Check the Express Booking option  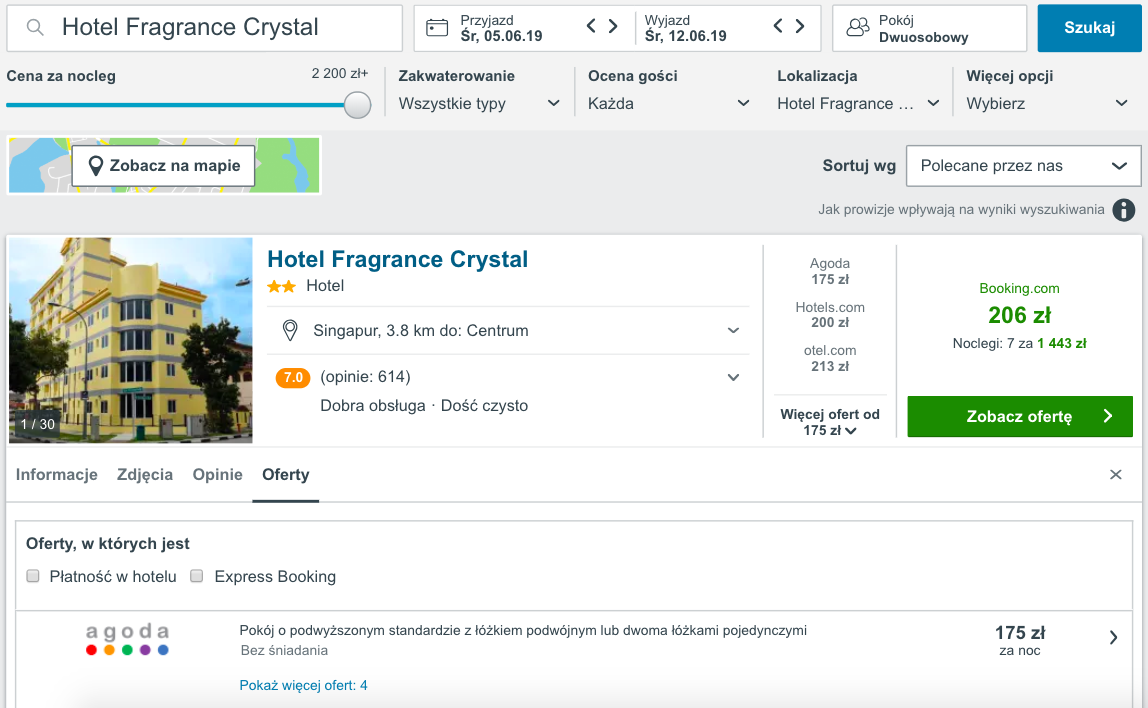tap(197, 576)
